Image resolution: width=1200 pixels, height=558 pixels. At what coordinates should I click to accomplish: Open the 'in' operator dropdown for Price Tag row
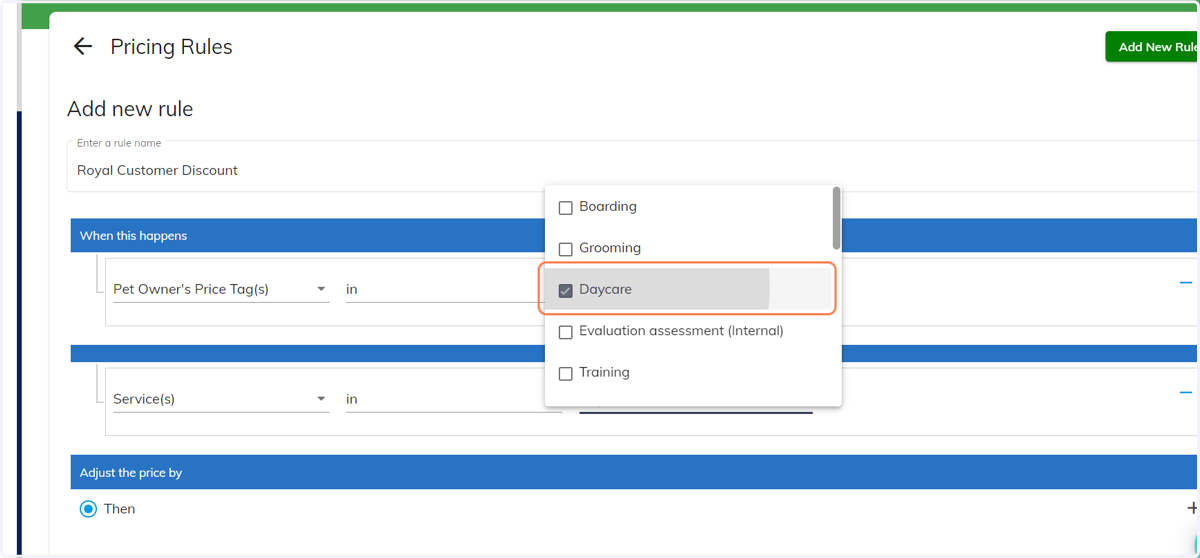click(x=445, y=289)
